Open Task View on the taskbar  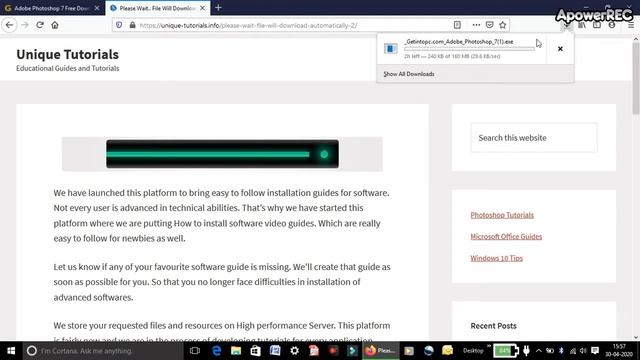point(195,351)
